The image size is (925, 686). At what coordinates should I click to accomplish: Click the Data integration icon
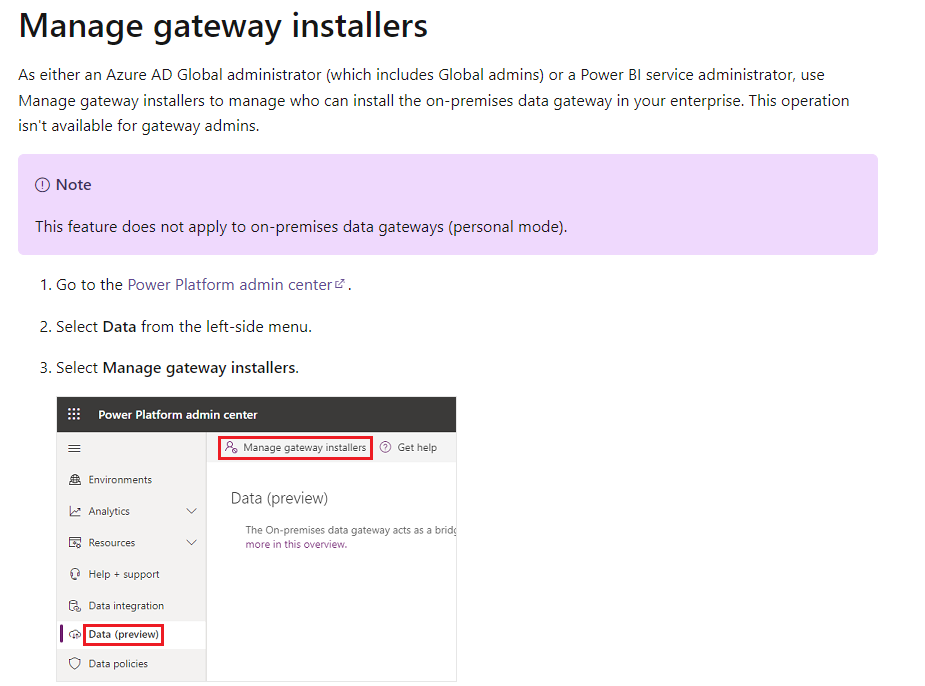[74, 605]
